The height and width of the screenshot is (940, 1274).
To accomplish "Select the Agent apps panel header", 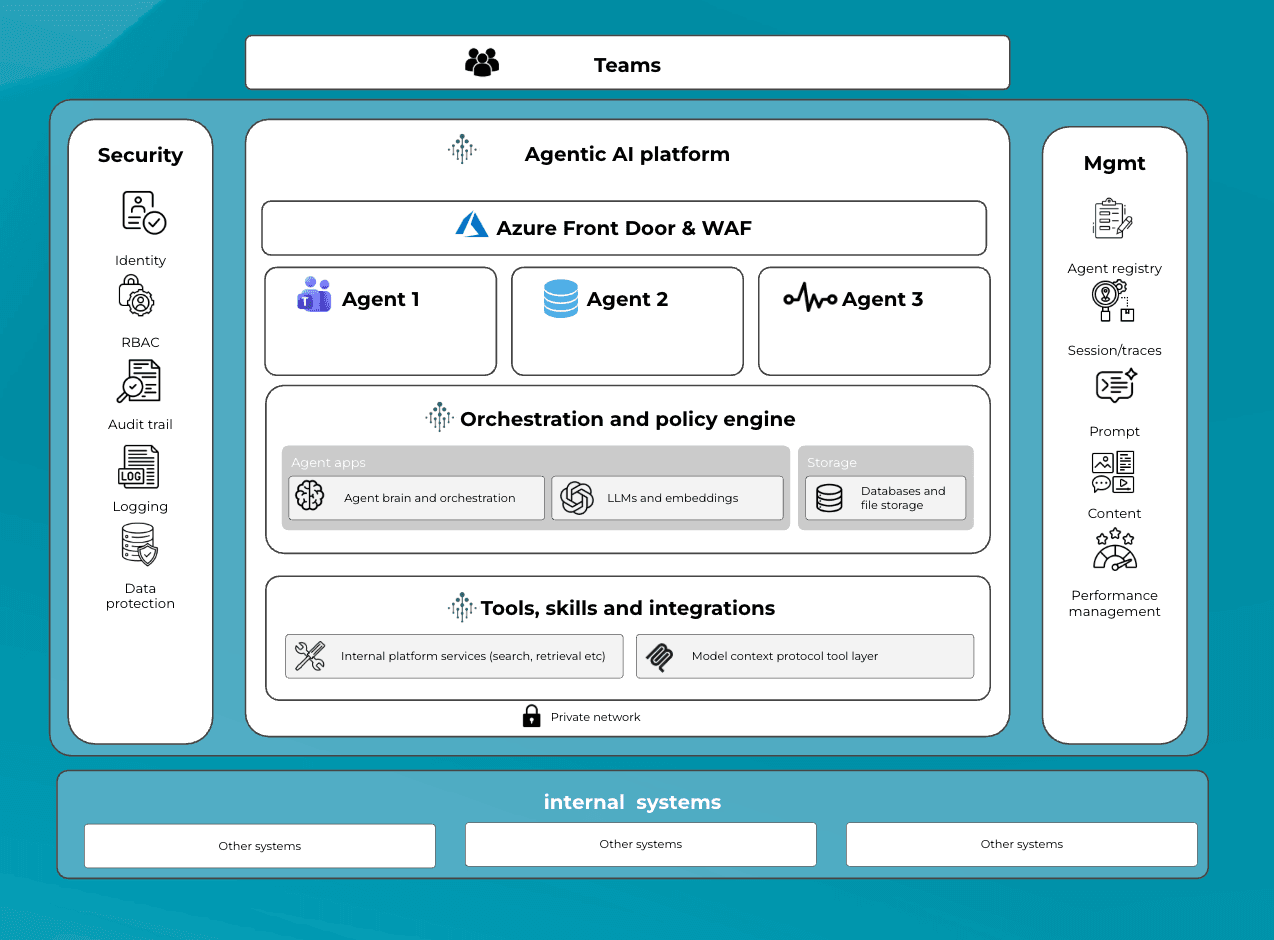I will [x=328, y=462].
